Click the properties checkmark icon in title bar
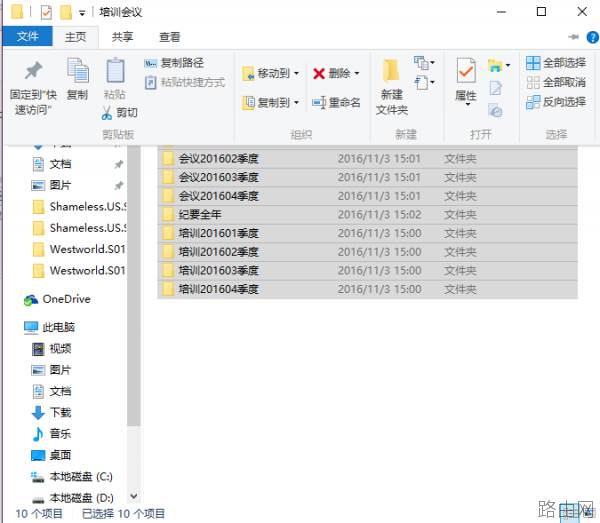Viewport: 600px width, 523px height. click(x=46, y=12)
